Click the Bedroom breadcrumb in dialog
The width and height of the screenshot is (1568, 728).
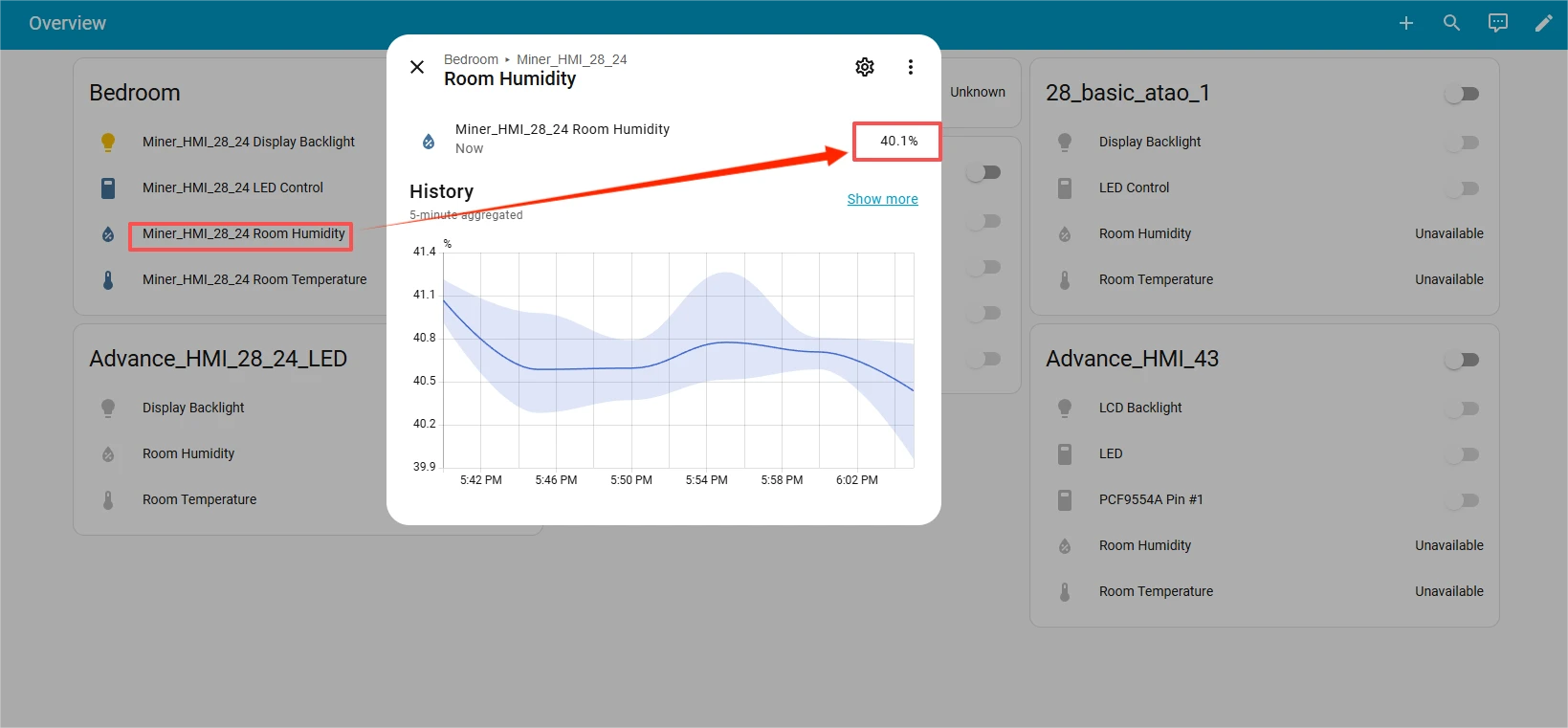(x=471, y=59)
